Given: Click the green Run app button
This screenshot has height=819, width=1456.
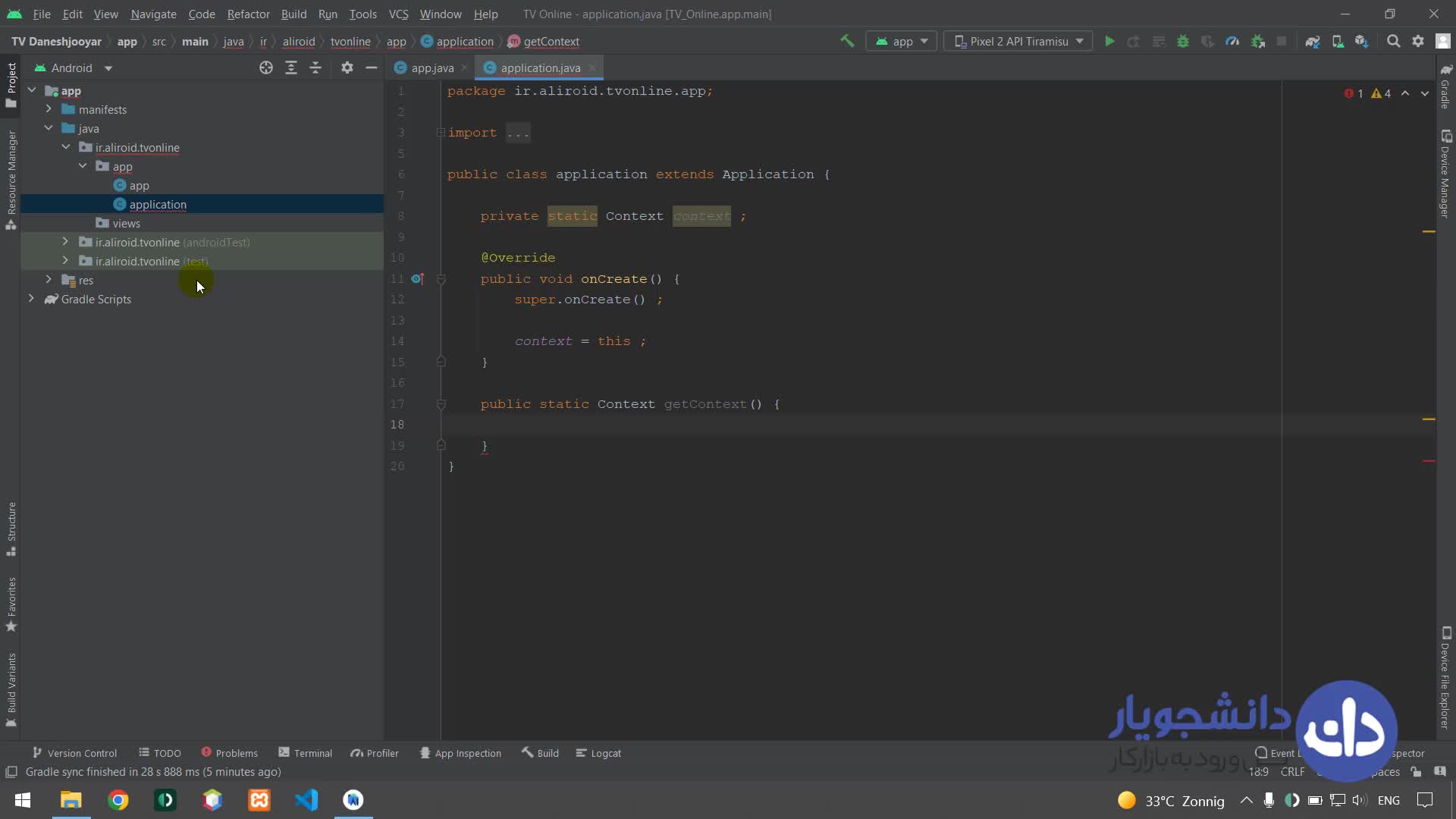Looking at the screenshot, I should 1109,42.
